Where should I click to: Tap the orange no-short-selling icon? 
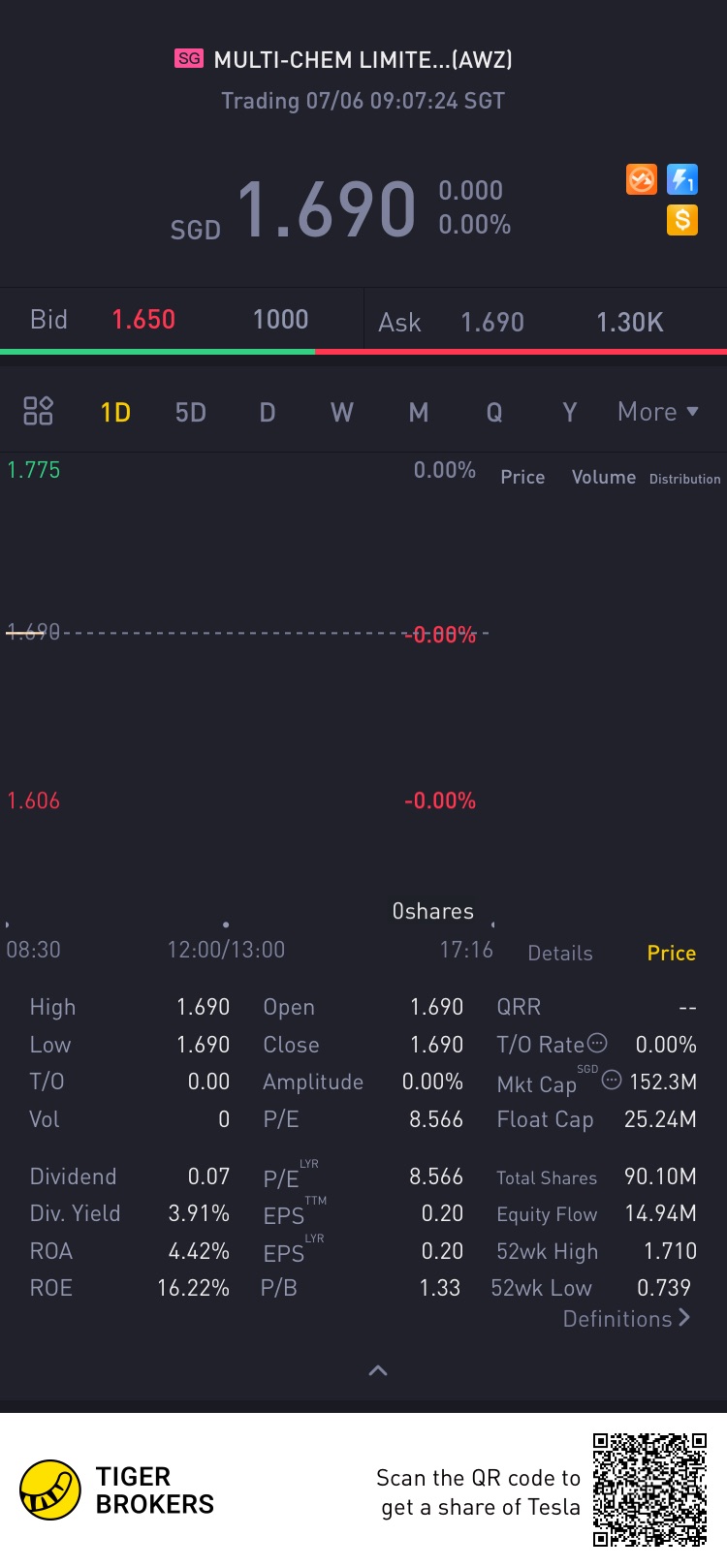coord(642,179)
